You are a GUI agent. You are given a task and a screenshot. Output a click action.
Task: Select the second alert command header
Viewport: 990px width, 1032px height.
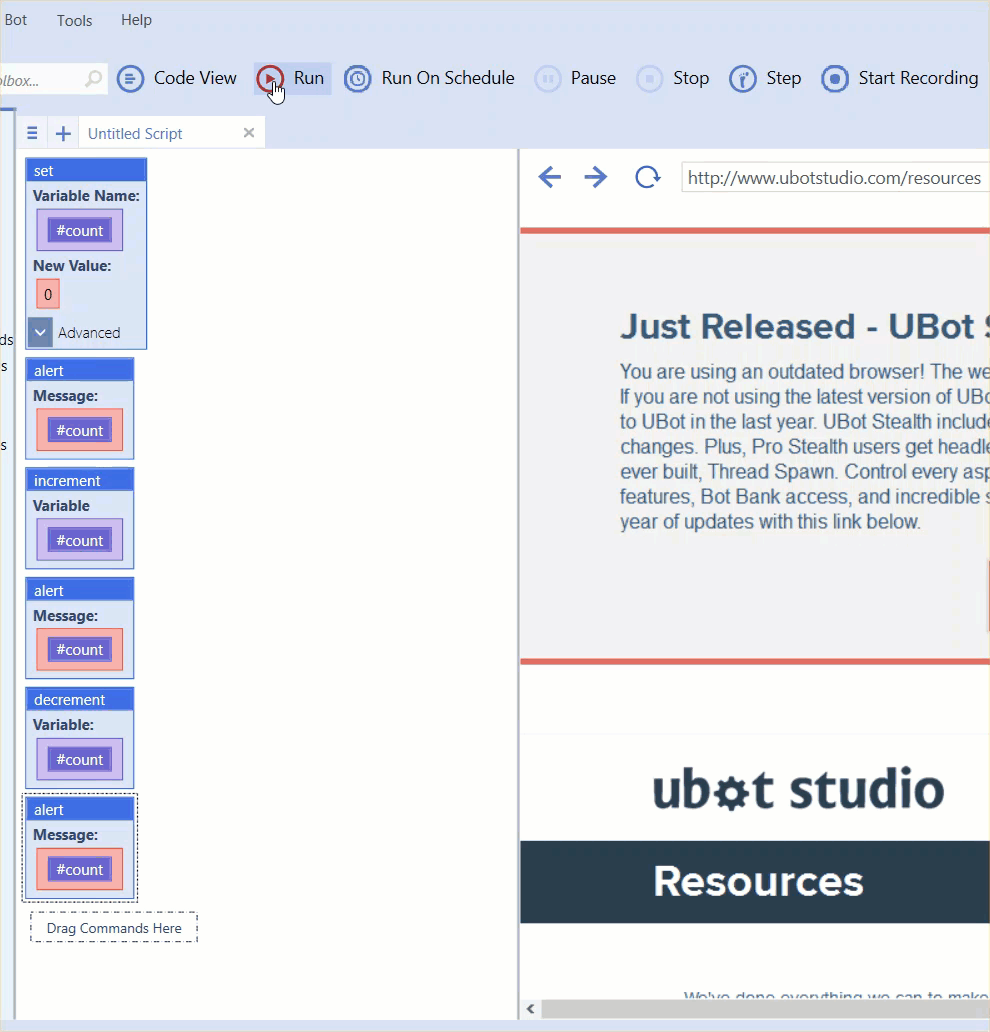pyautogui.click(x=80, y=590)
